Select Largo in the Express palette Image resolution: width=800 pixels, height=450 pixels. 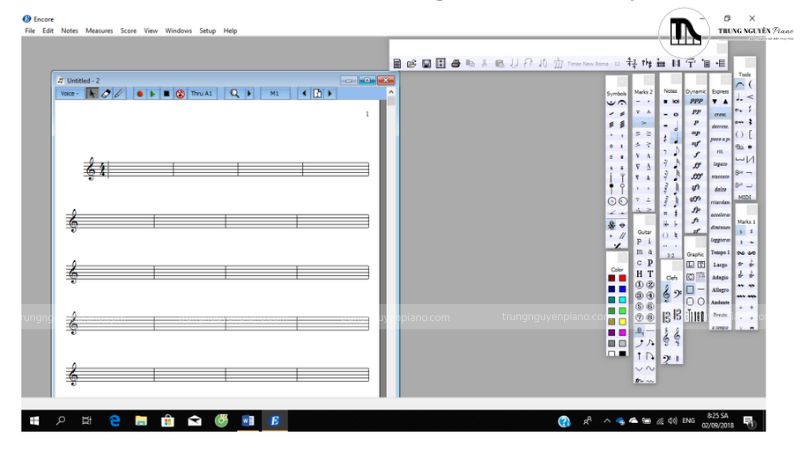[x=720, y=265]
